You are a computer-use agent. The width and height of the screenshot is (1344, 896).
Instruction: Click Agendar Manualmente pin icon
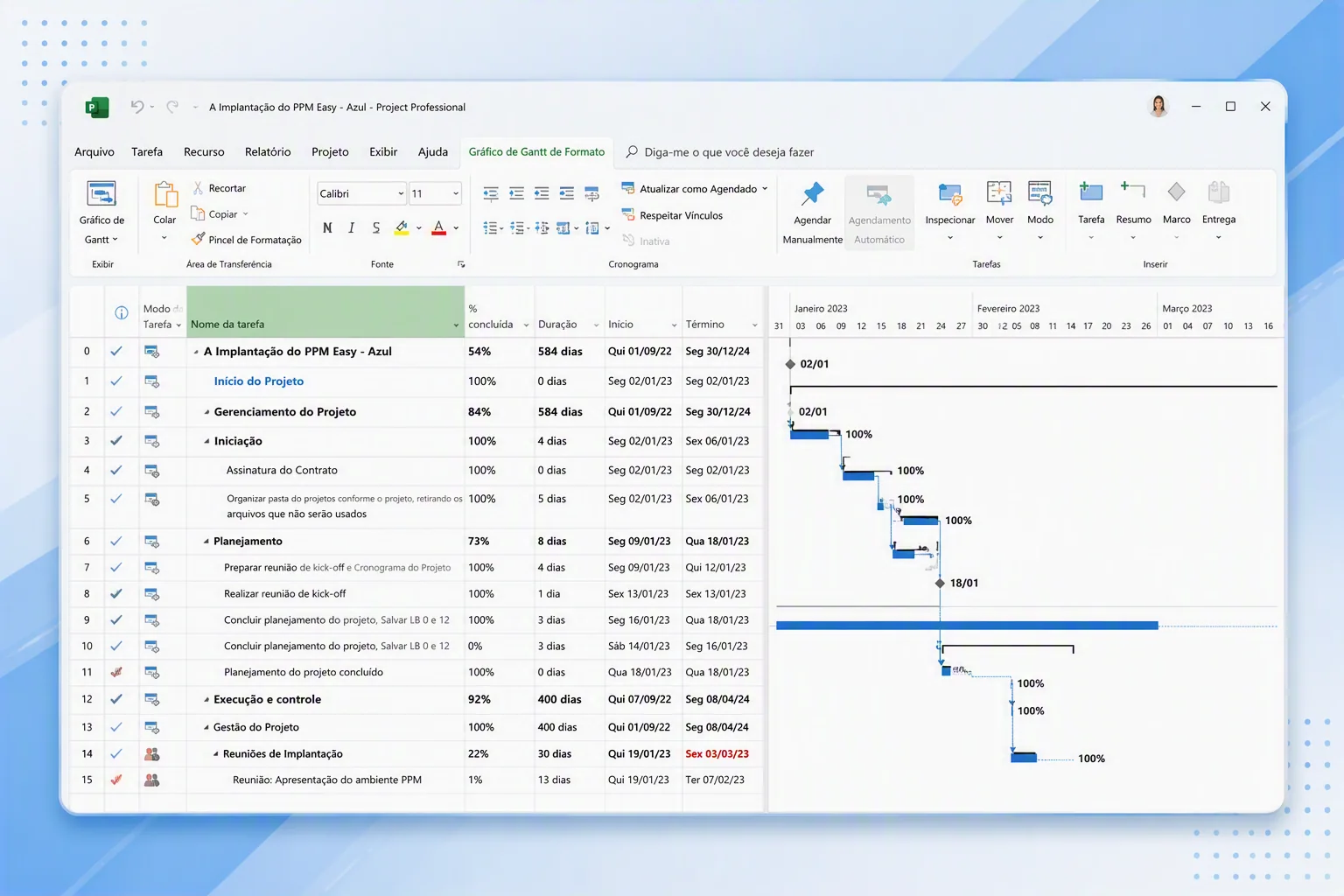pyautogui.click(x=812, y=194)
